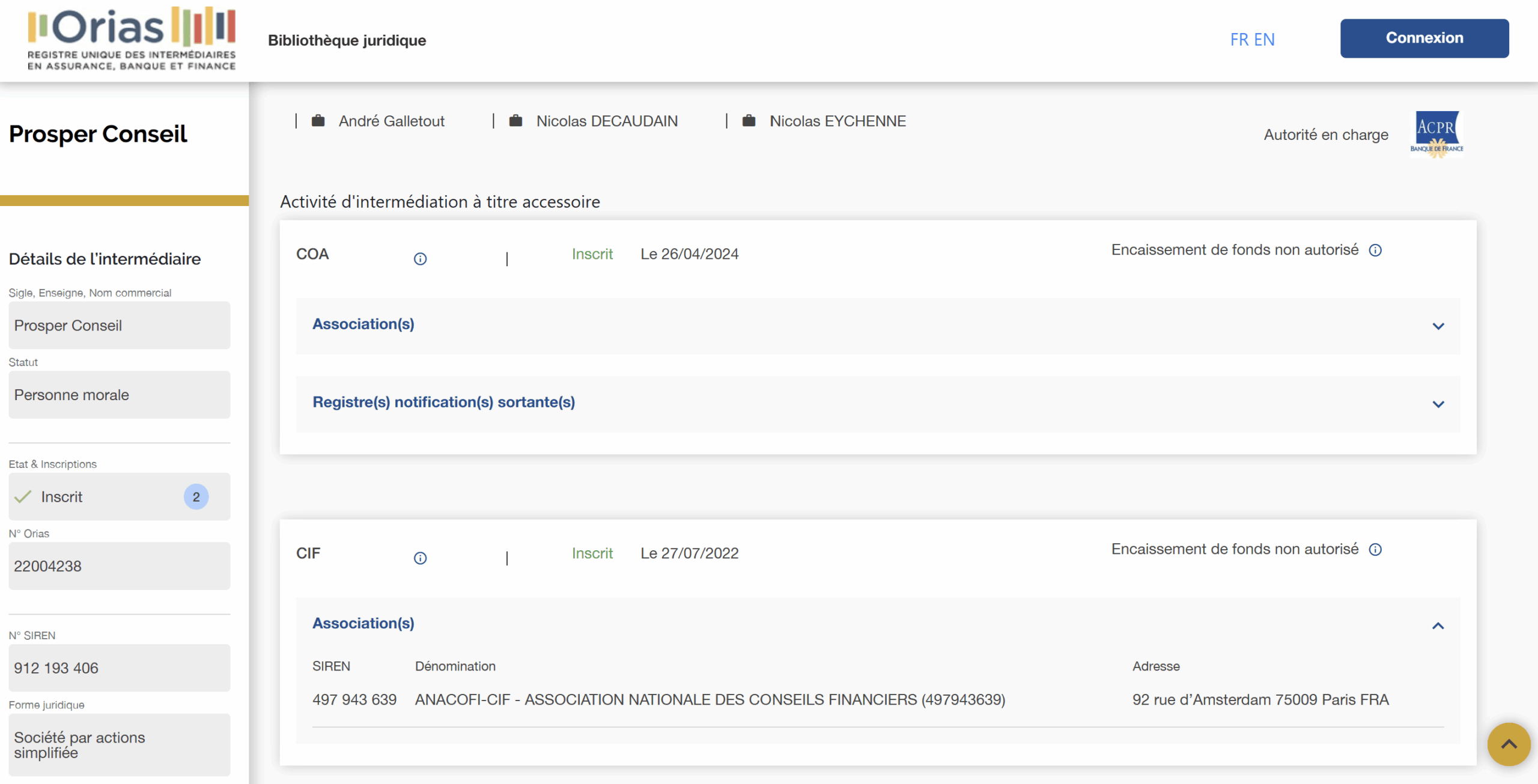Click the briefcase icon beside Nicolas DECAUDAIN
1538x784 pixels.
(x=515, y=120)
